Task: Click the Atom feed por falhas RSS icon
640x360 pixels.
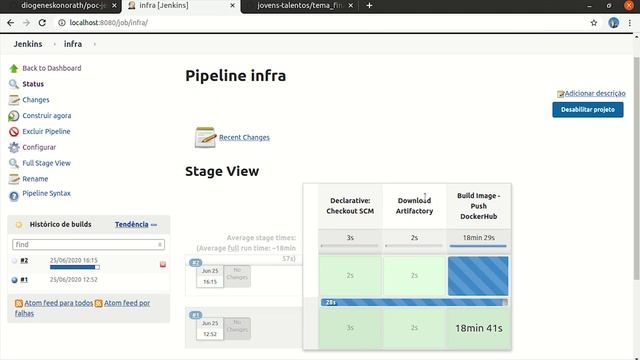Action: click(98, 303)
